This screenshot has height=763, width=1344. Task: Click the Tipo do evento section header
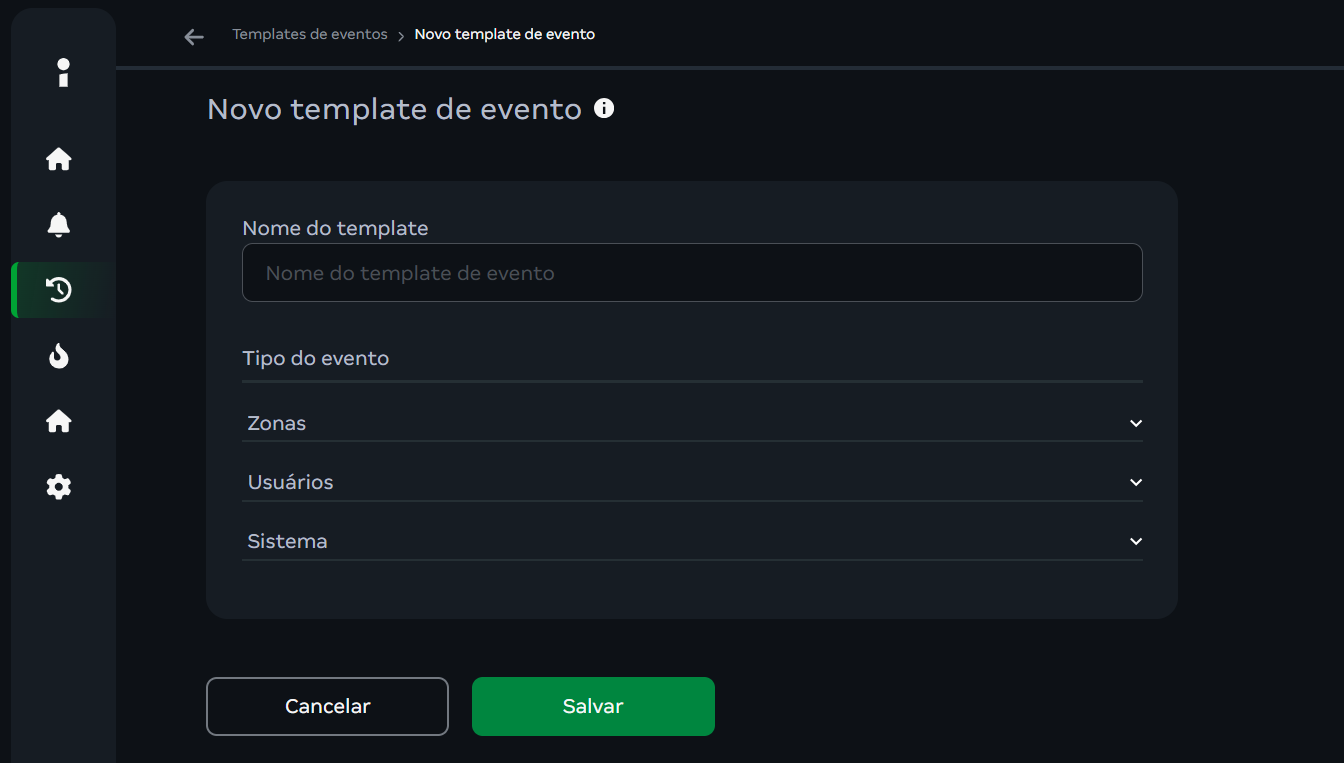pyautogui.click(x=316, y=358)
